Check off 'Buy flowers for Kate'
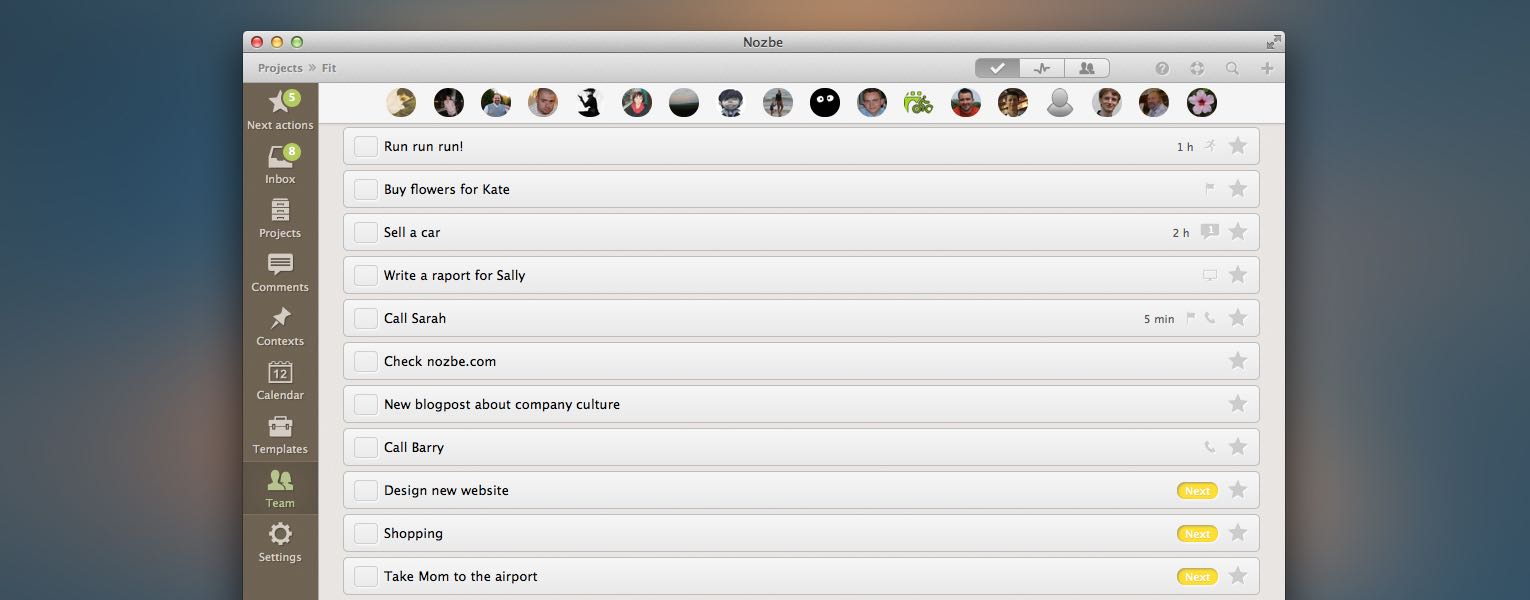 point(366,189)
